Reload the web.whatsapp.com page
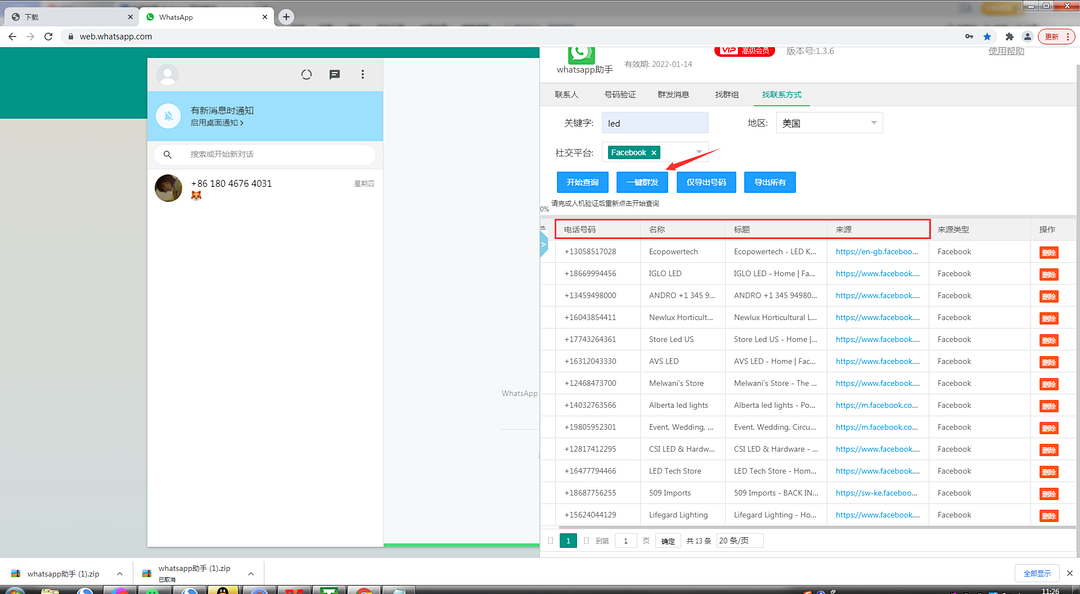1080x594 pixels. click(48, 37)
